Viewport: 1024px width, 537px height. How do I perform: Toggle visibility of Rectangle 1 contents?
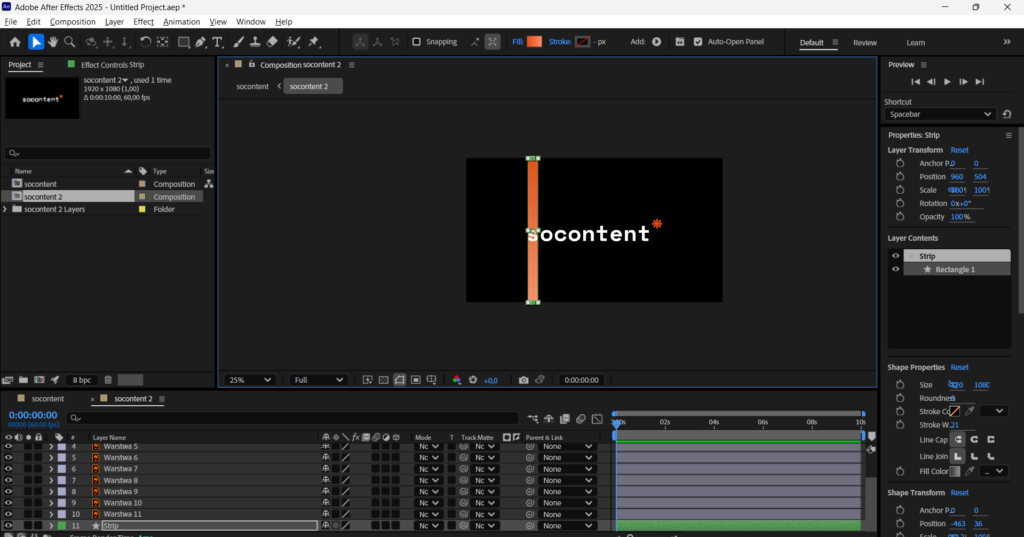[x=895, y=269]
